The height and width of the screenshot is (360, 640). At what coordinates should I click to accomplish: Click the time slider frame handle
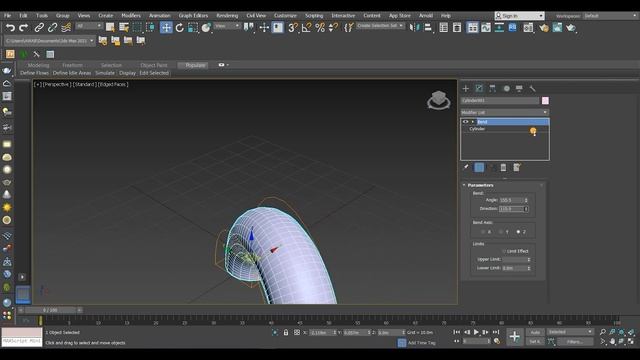click(x=50, y=310)
